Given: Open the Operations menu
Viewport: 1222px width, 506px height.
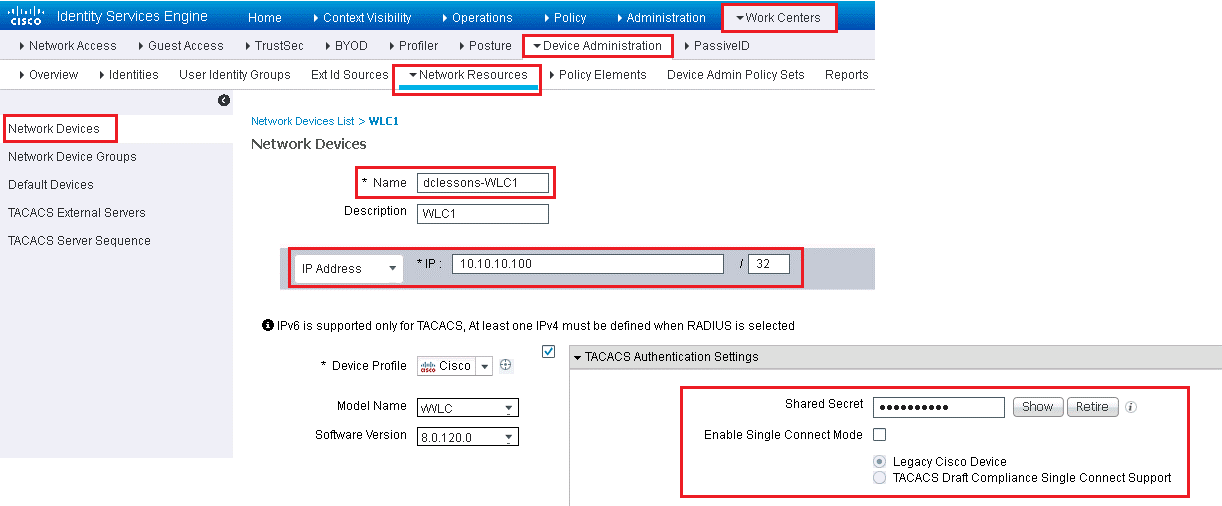Looking at the screenshot, I should [476, 18].
